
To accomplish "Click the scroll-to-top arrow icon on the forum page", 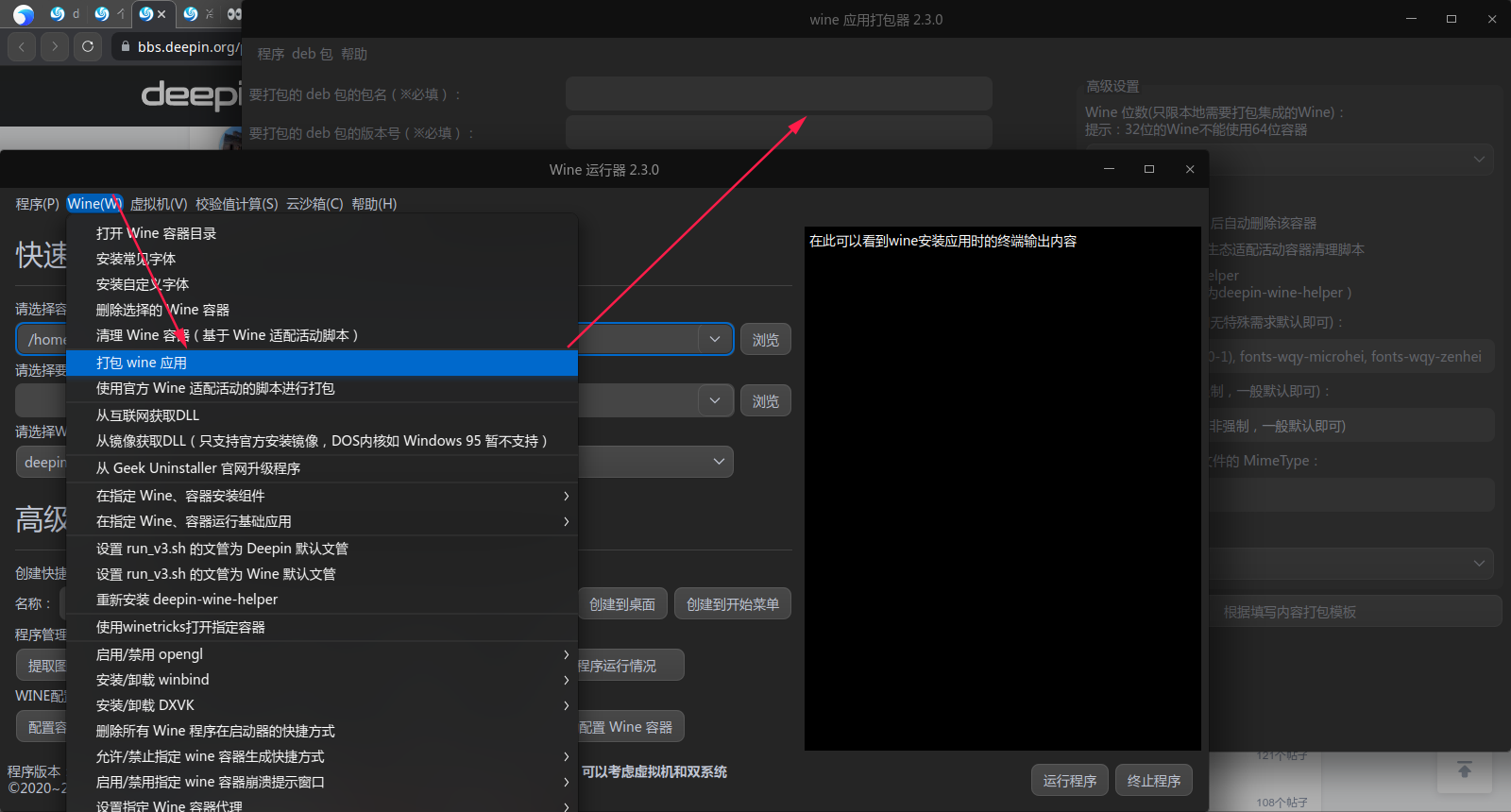I will click(1465, 770).
